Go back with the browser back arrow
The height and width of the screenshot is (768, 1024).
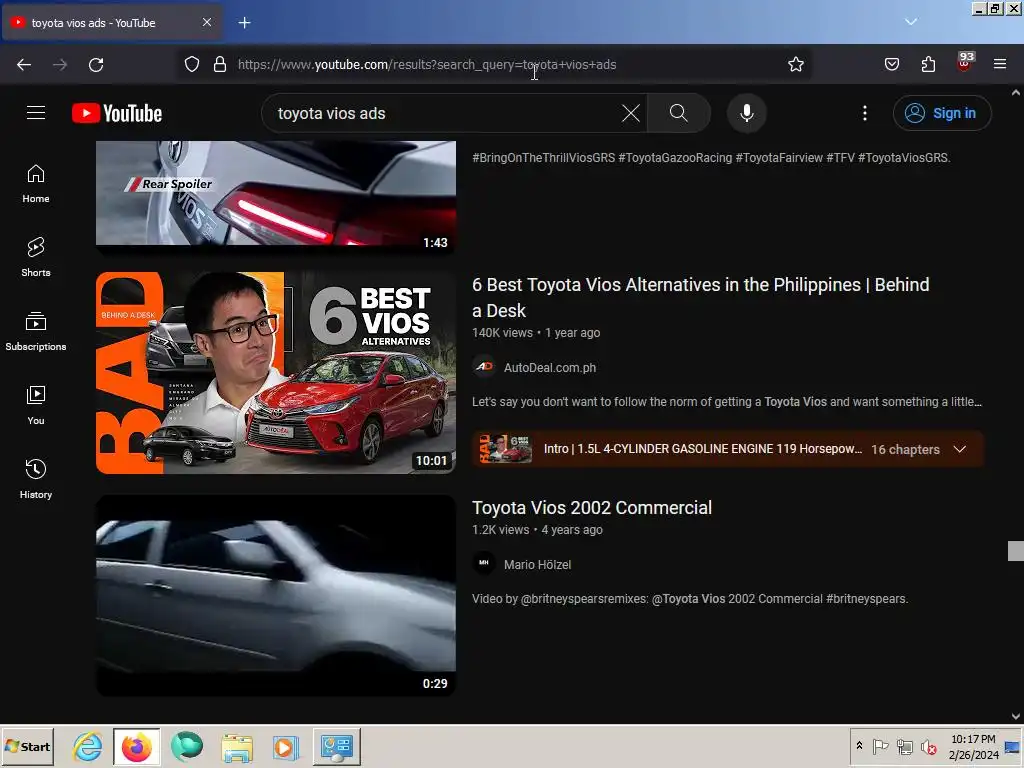pos(24,65)
